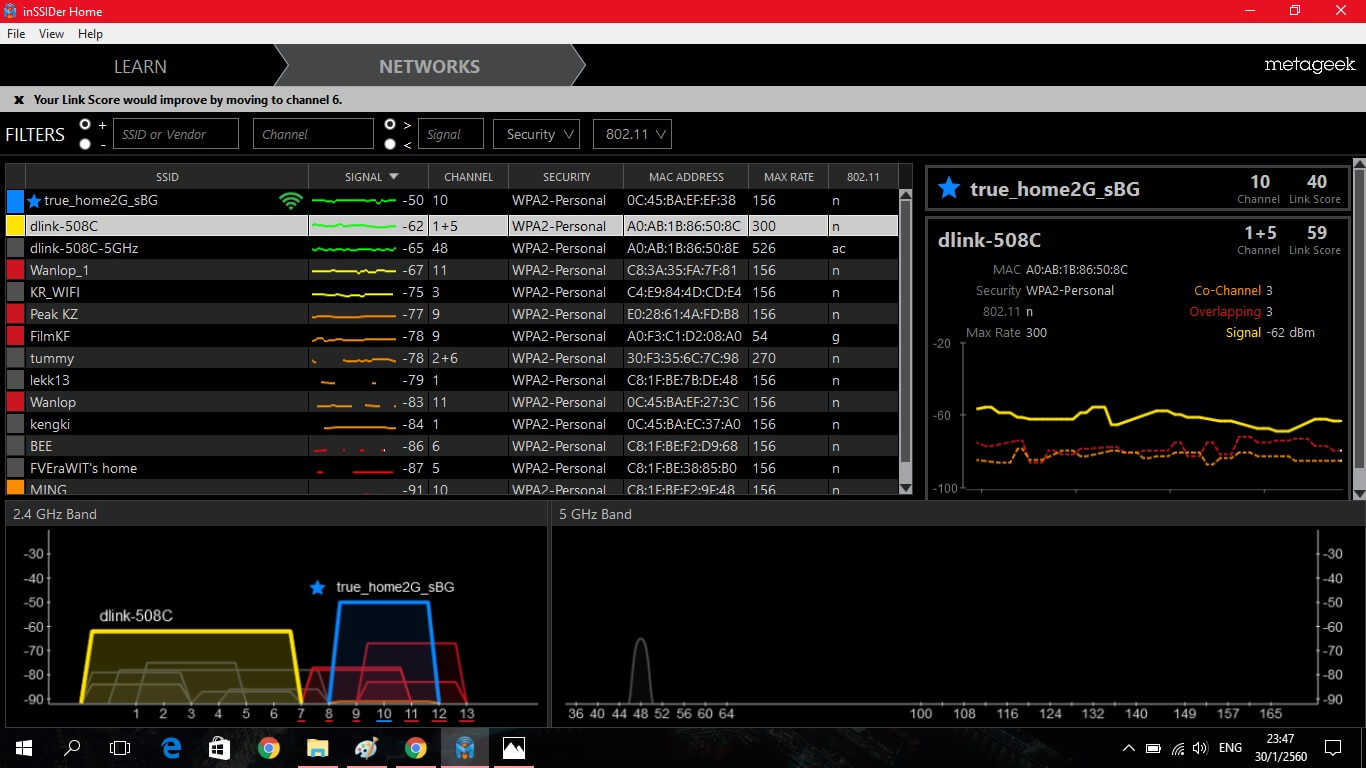Select the BEE network row
The height and width of the screenshot is (768, 1366).
point(452,446)
